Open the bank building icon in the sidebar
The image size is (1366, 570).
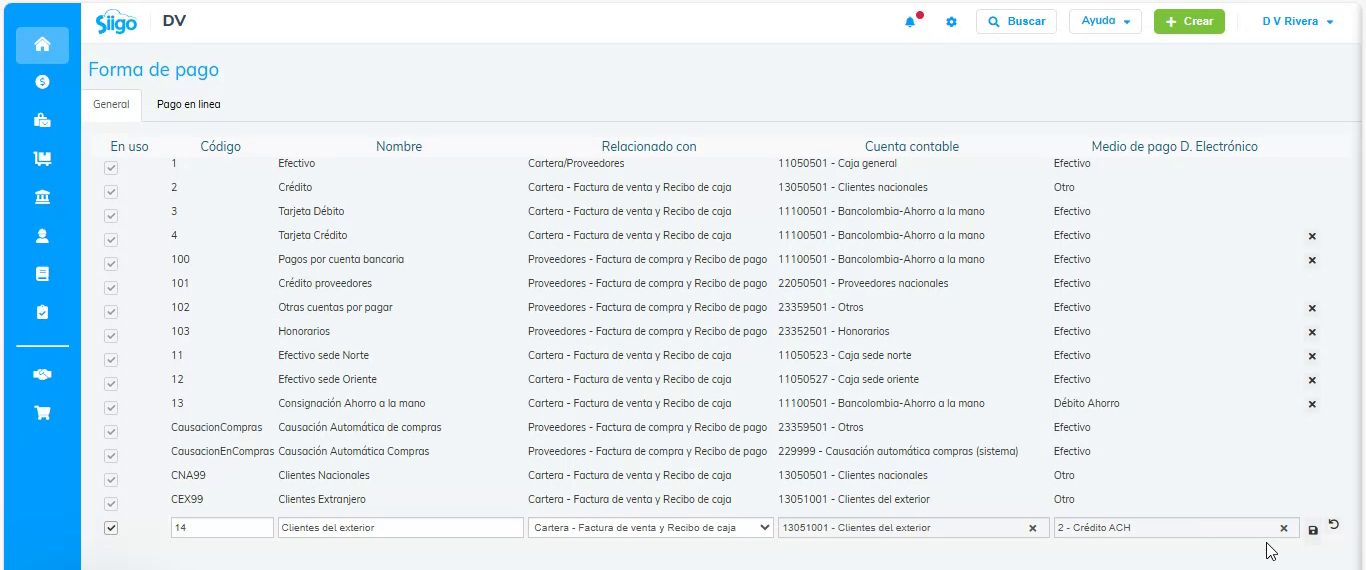[x=42, y=198]
